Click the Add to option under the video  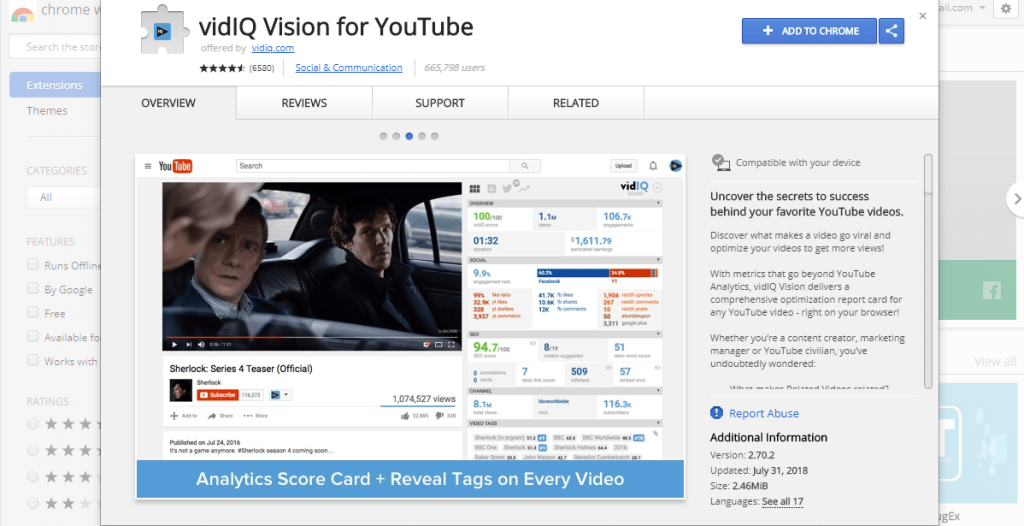(x=184, y=416)
